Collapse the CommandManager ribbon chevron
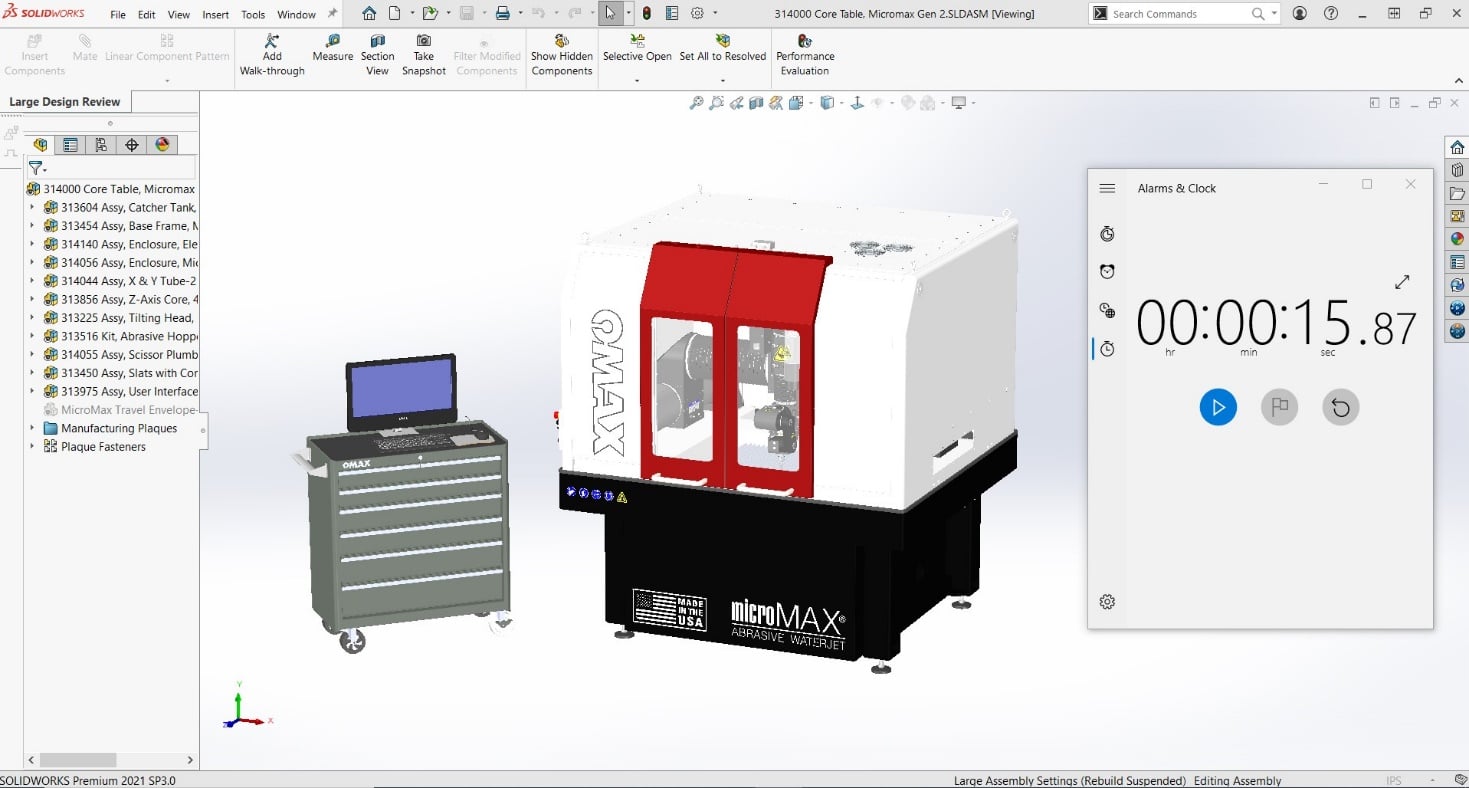 pos(1458,81)
